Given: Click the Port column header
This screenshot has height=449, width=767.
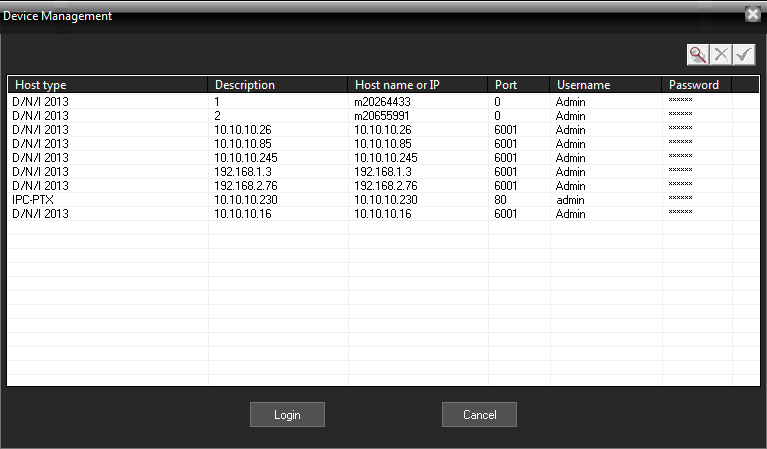Looking at the screenshot, I should 519,85.
